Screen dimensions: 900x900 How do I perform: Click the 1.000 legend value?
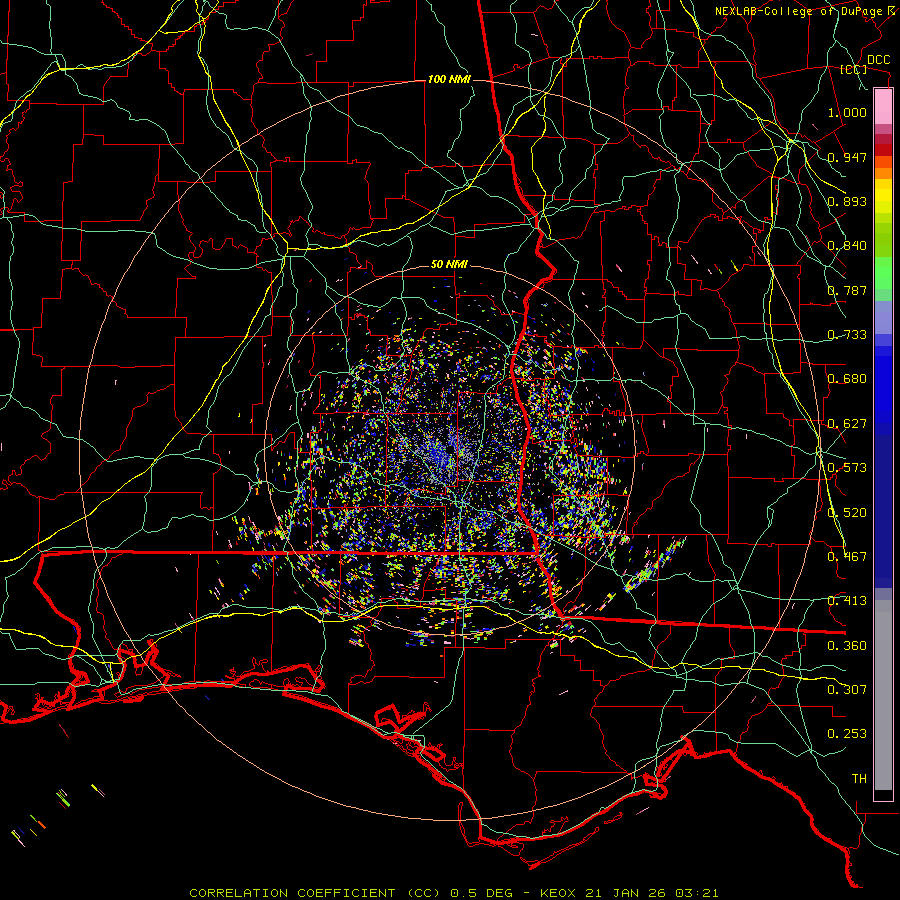[x=847, y=112]
